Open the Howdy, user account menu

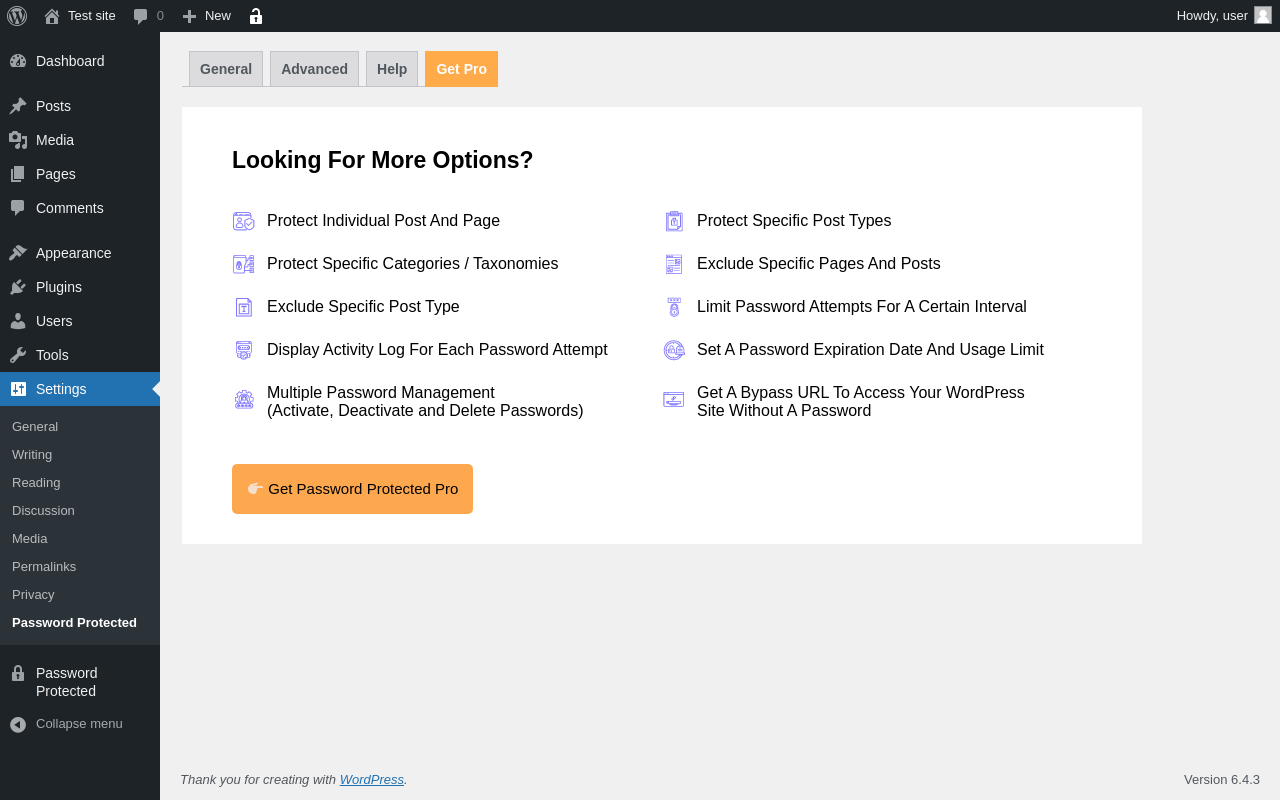coord(1211,16)
